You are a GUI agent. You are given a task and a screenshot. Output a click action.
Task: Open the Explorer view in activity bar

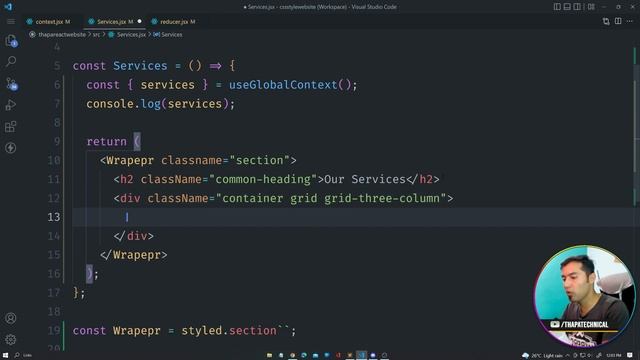click(x=11, y=40)
